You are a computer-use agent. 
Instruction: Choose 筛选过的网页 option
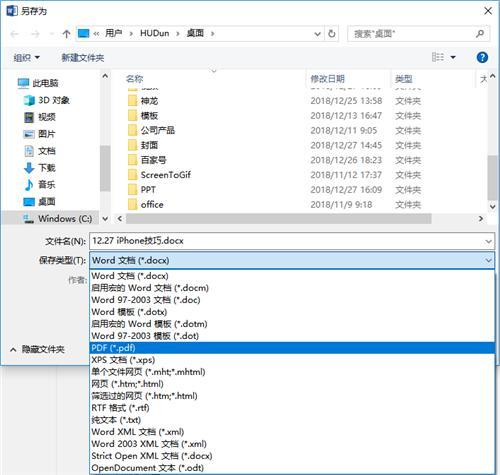(292, 396)
